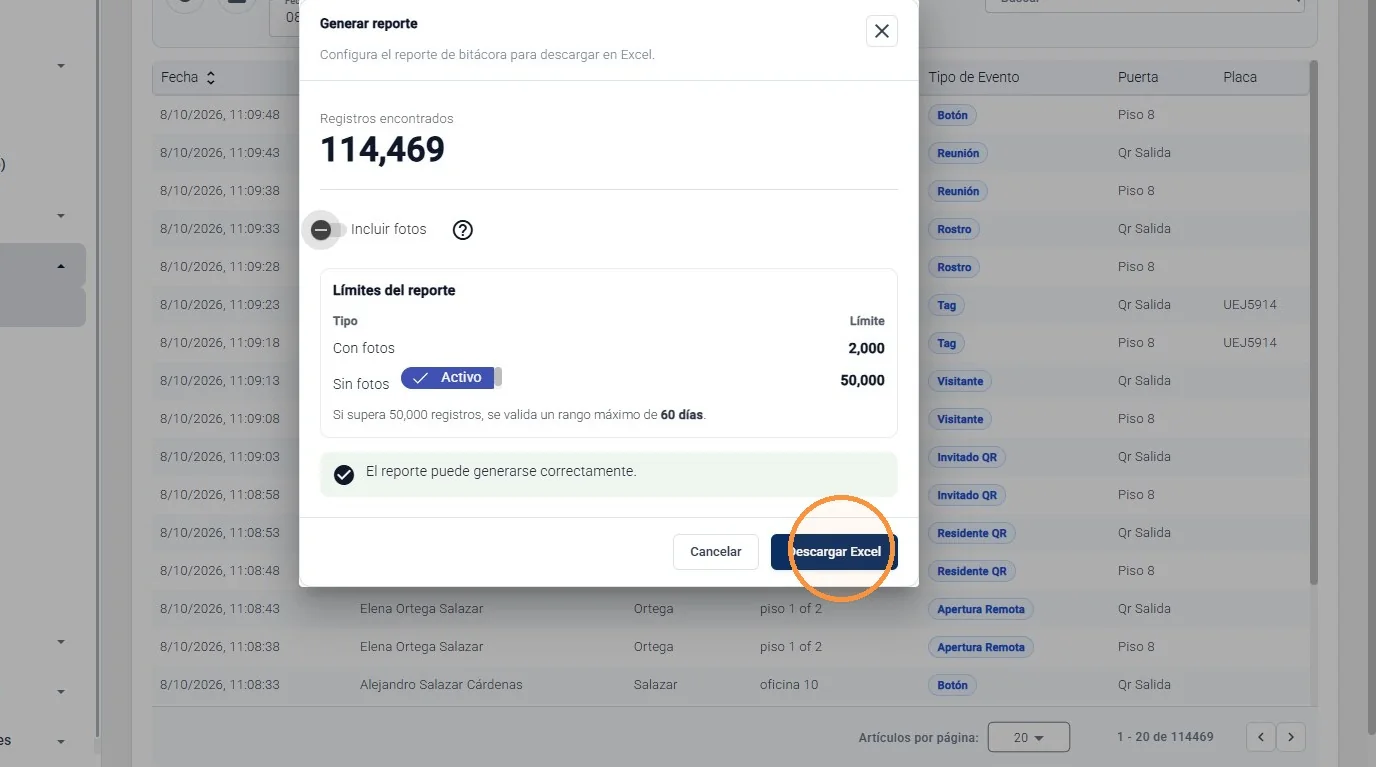The width and height of the screenshot is (1376, 767).
Task: Select the Residente QR tag at 11:08:53
Action: pos(972,533)
